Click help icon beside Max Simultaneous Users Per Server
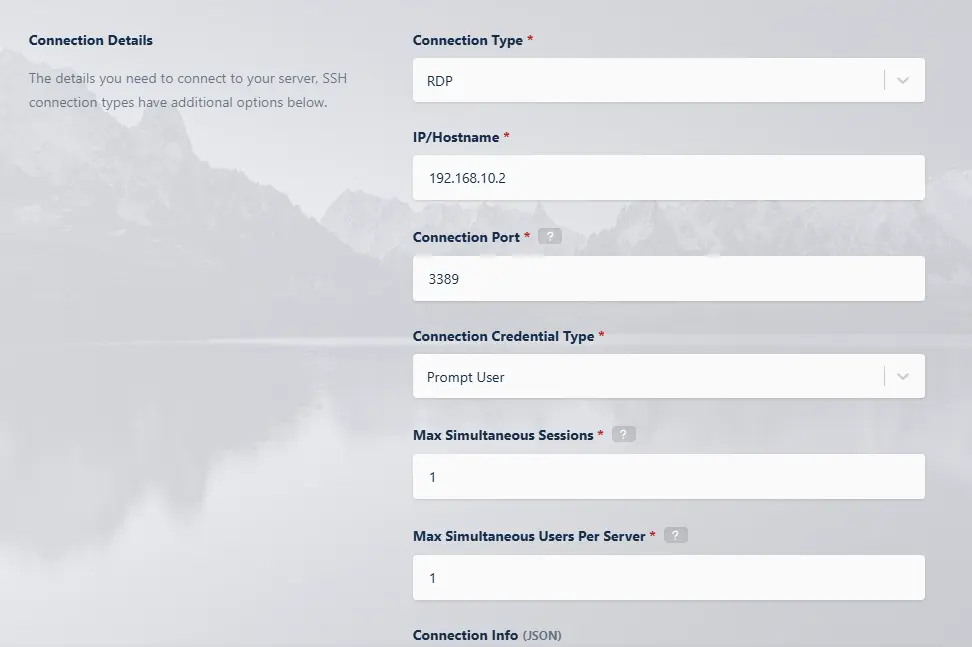Viewport: 972px width, 647px height. (x=676, y=535)
